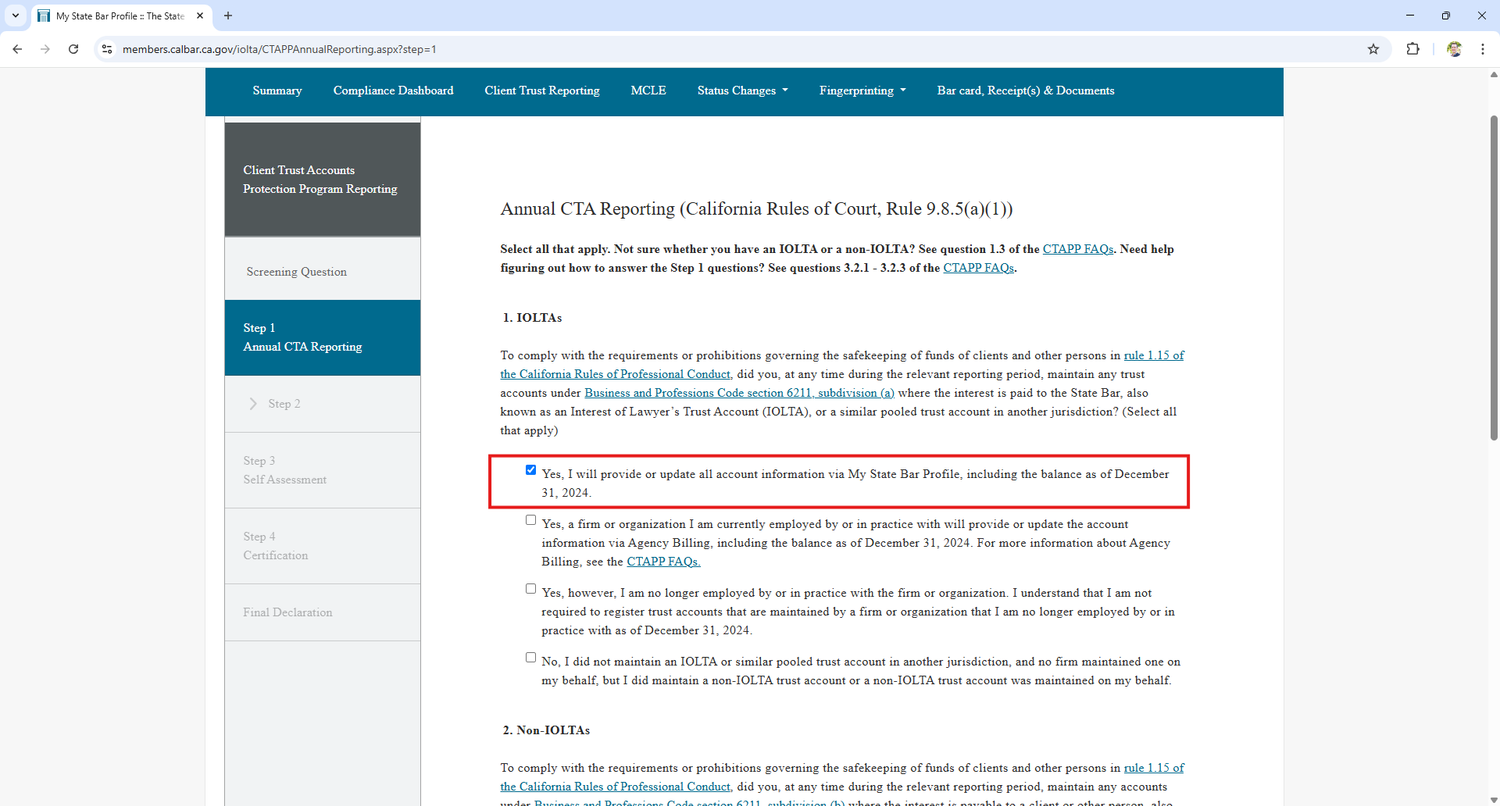Image resolution: width=1500 pixels, height=806 pixels.
Task: Check 'no longer employed by' option checkbox
Action: [531, 589]
